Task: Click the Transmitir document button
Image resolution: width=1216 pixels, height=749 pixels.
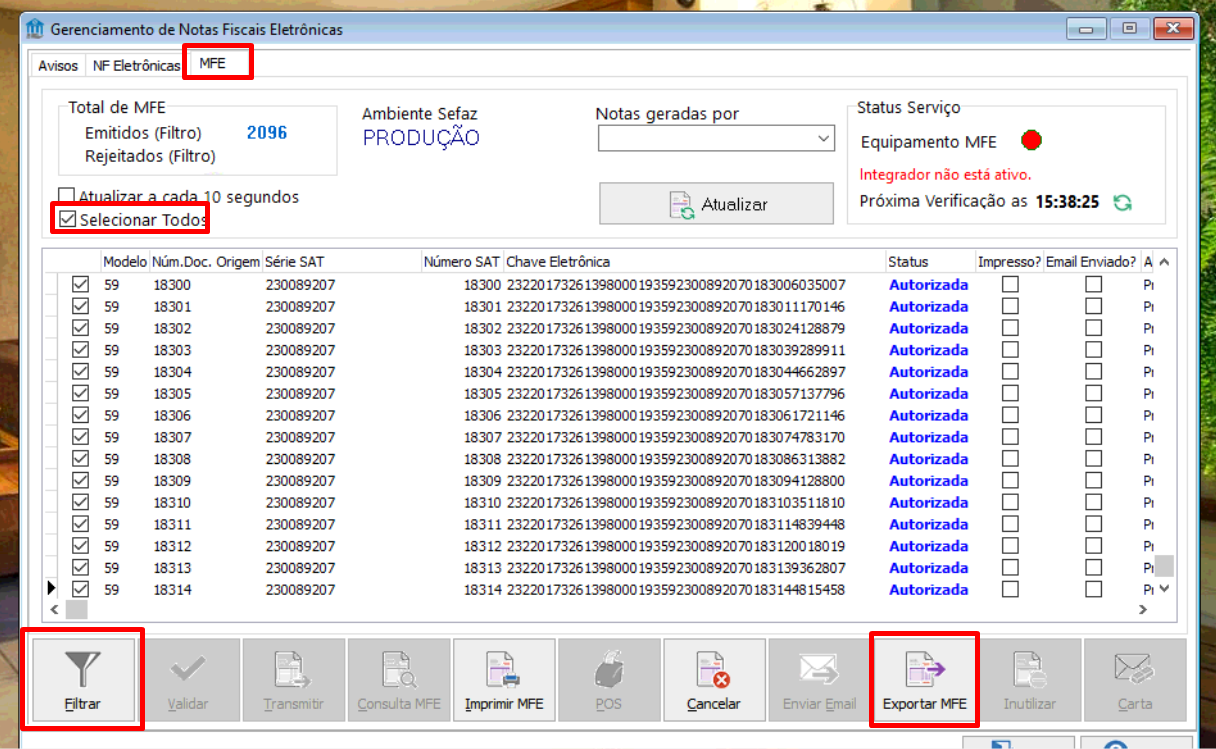Action: 294,680
